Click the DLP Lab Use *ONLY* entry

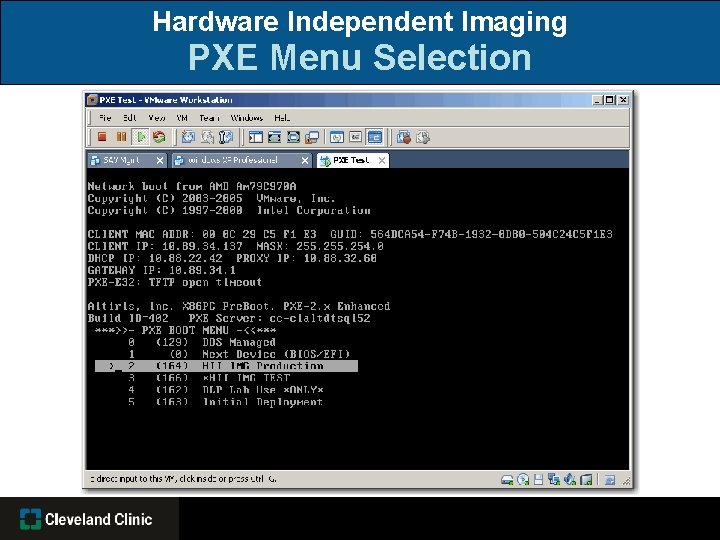(x=226, y=390)
